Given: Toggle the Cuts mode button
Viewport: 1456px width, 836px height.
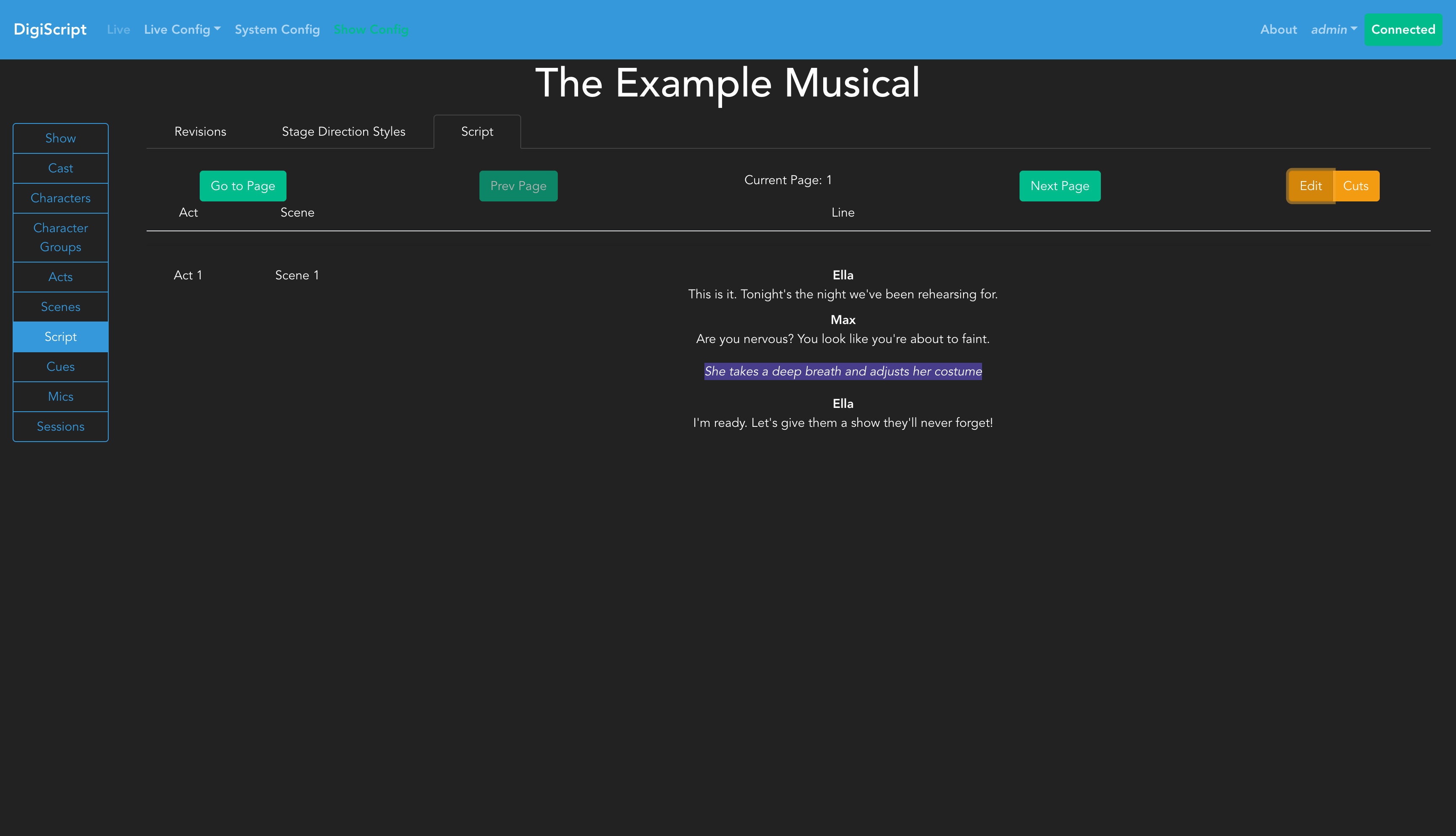Looking at the screenshot, I should point(1356,185).
